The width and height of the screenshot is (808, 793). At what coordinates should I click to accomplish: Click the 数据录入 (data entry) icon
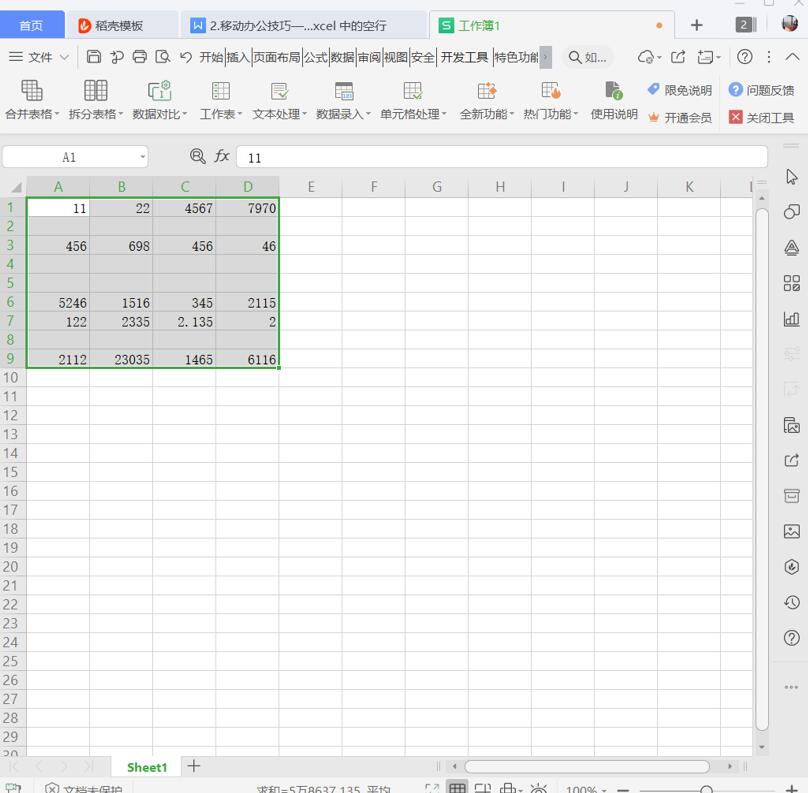[343, 91]
